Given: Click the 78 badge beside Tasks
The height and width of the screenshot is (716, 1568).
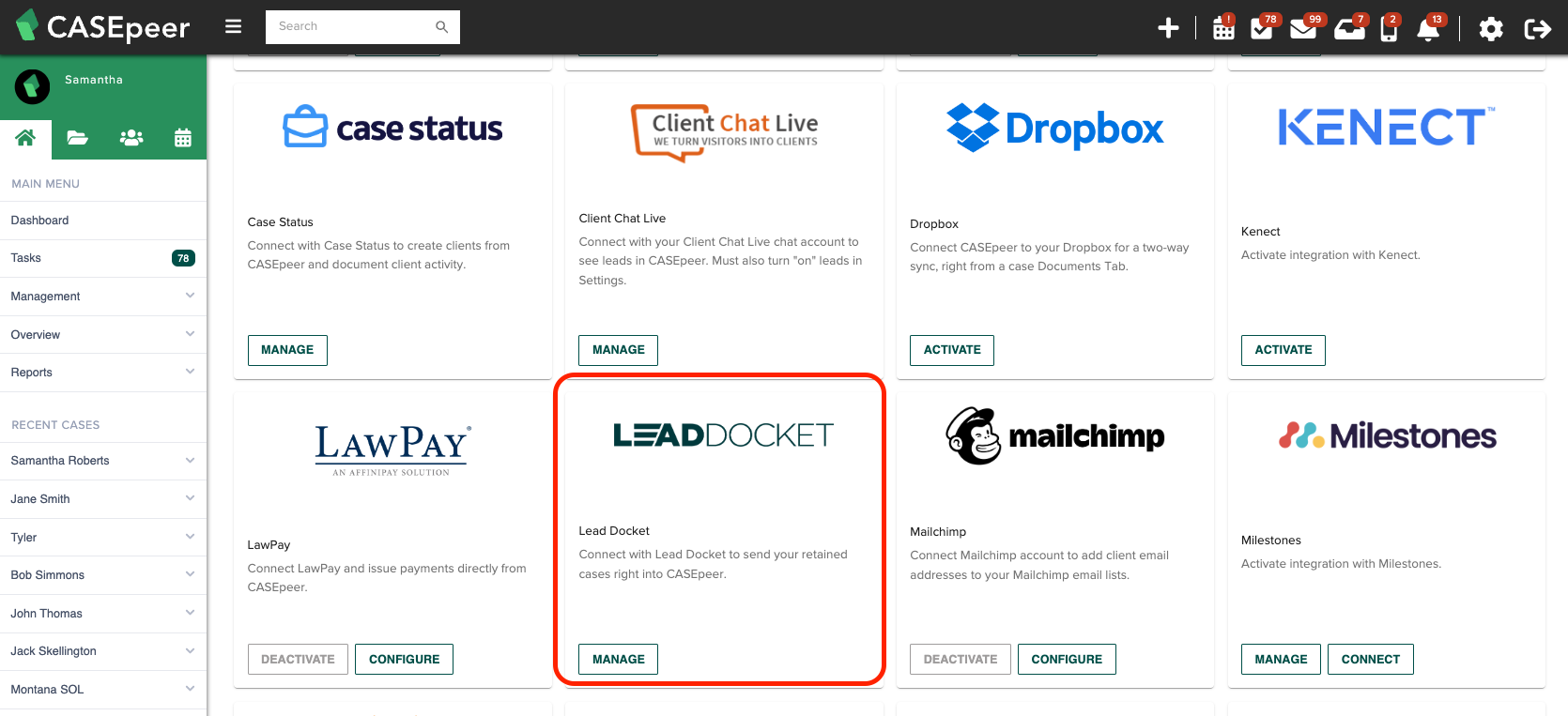Looking at the screenshot, I should click(183, 258).
